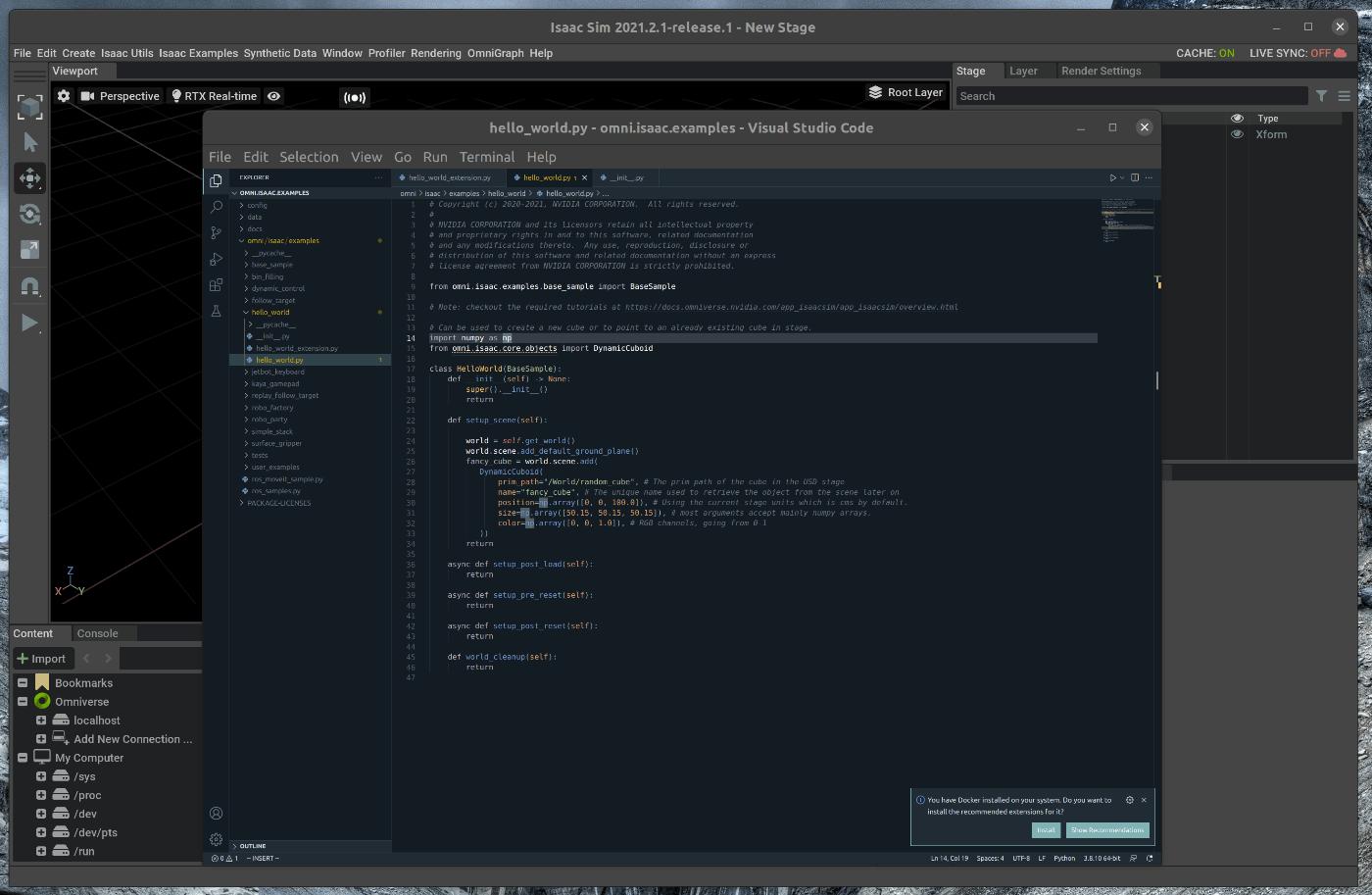Open the viewport streaming broadcast icon
The height and width of the screenshot is (895, 1372).
[x=354, y=97]
